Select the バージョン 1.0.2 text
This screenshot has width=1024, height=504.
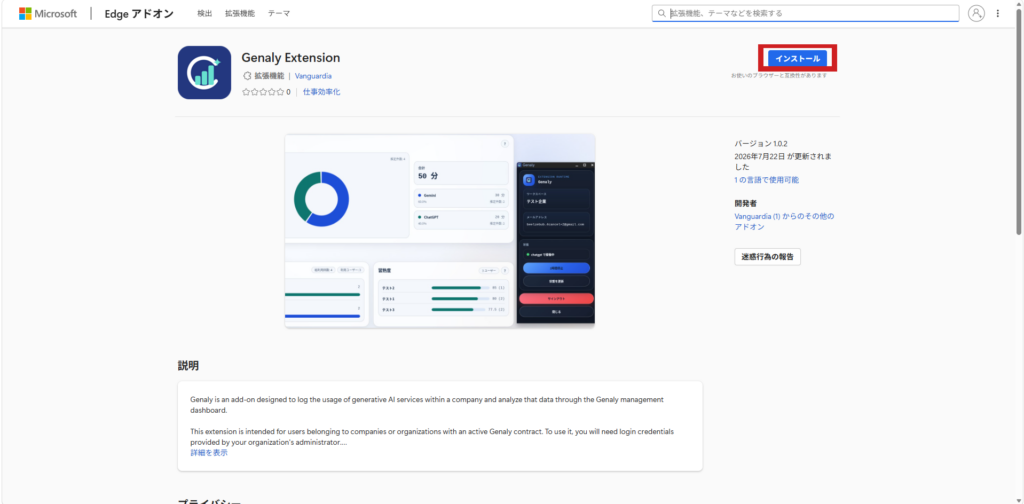[x=763, y=144]
